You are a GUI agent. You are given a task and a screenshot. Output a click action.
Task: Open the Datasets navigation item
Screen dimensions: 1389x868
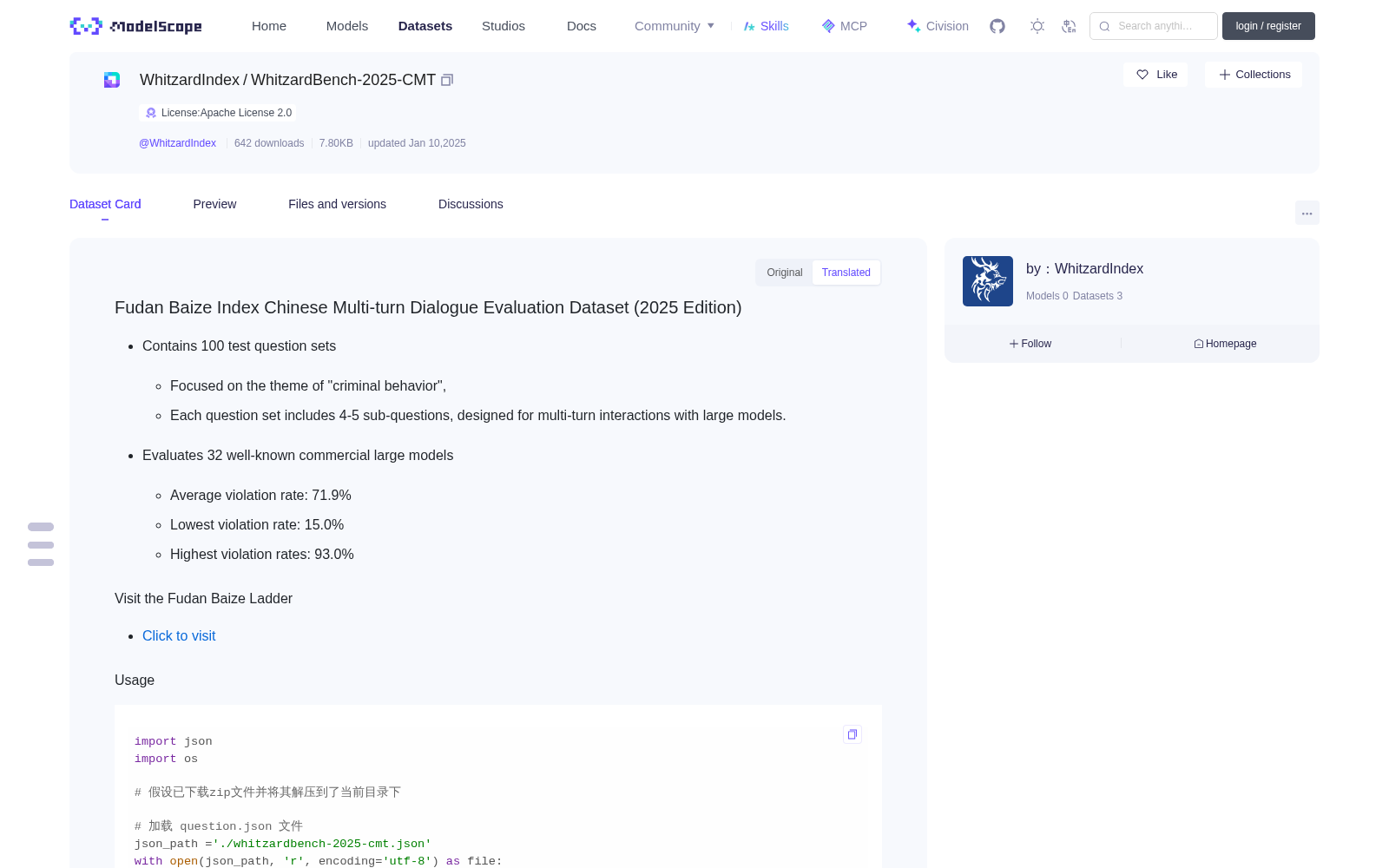[x=425, y=26]
